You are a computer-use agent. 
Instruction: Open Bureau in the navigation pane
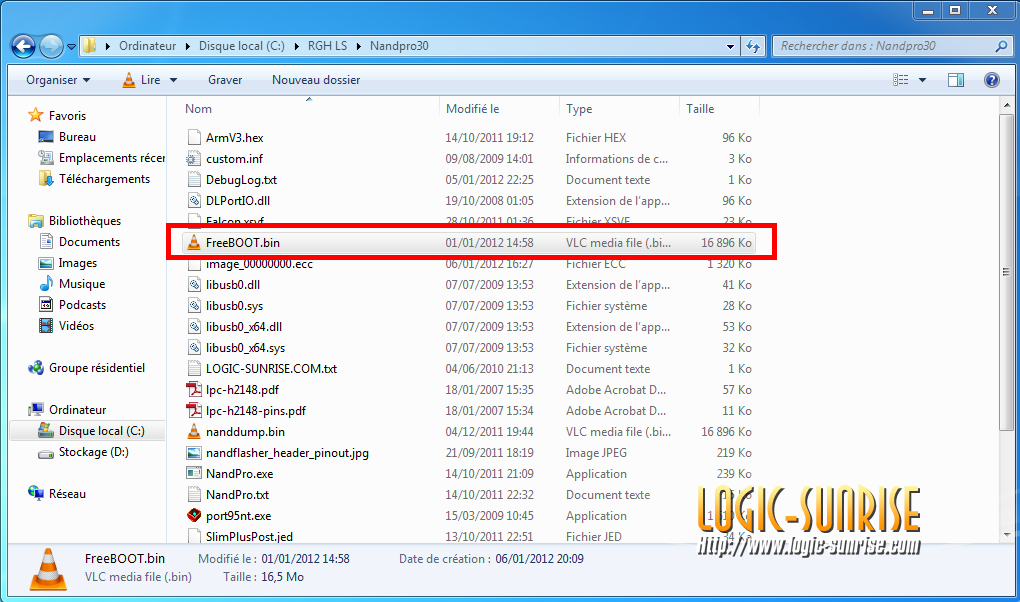click(x=67, y=137)
